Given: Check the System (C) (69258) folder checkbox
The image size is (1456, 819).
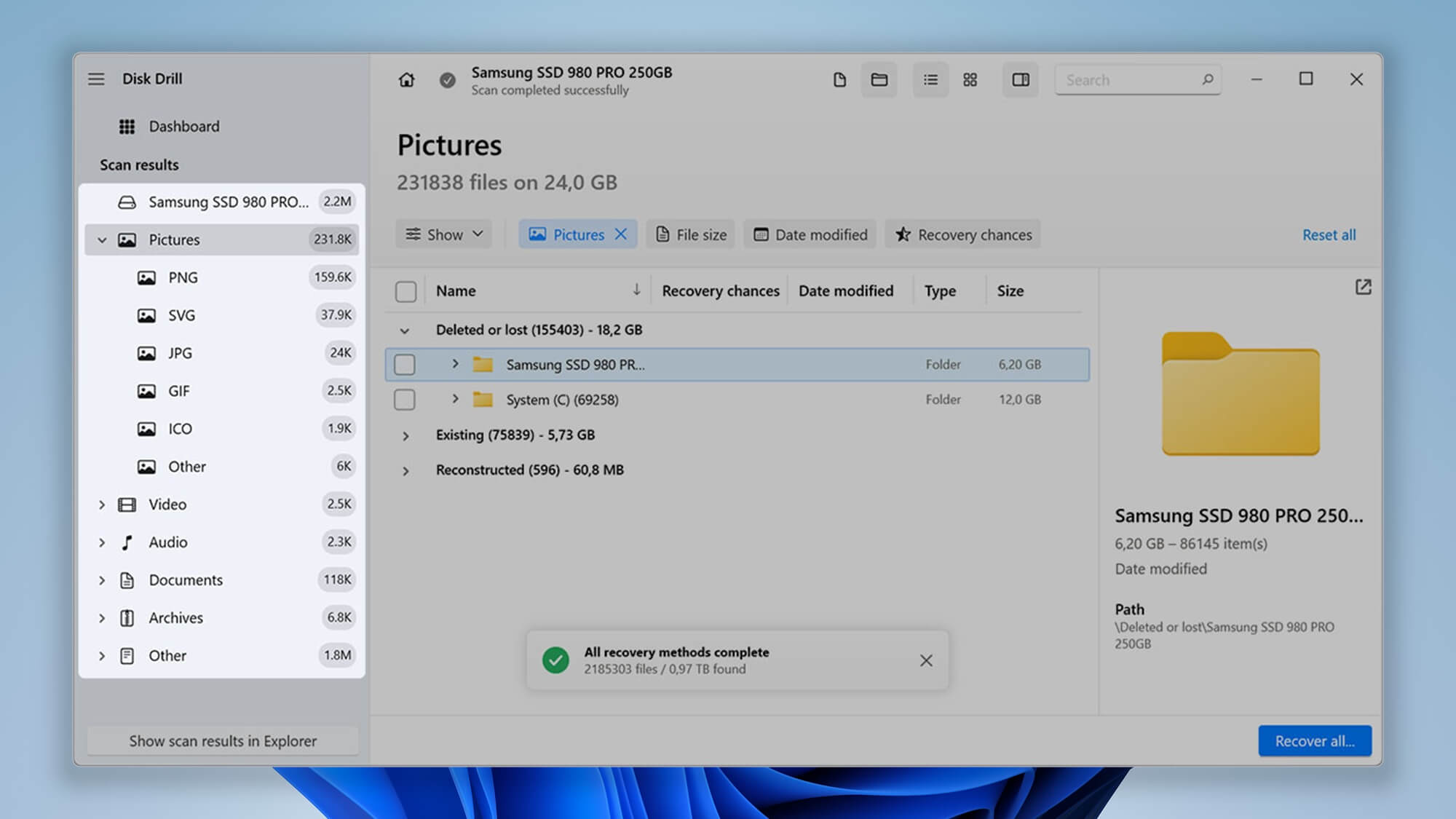Looking at the screenshot, I should (405, 400).
